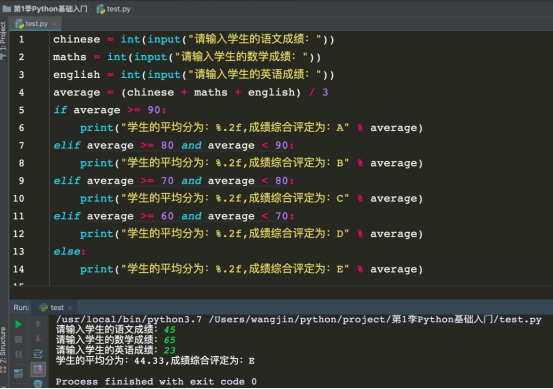Click the print statement for grade A

point(251,128)
